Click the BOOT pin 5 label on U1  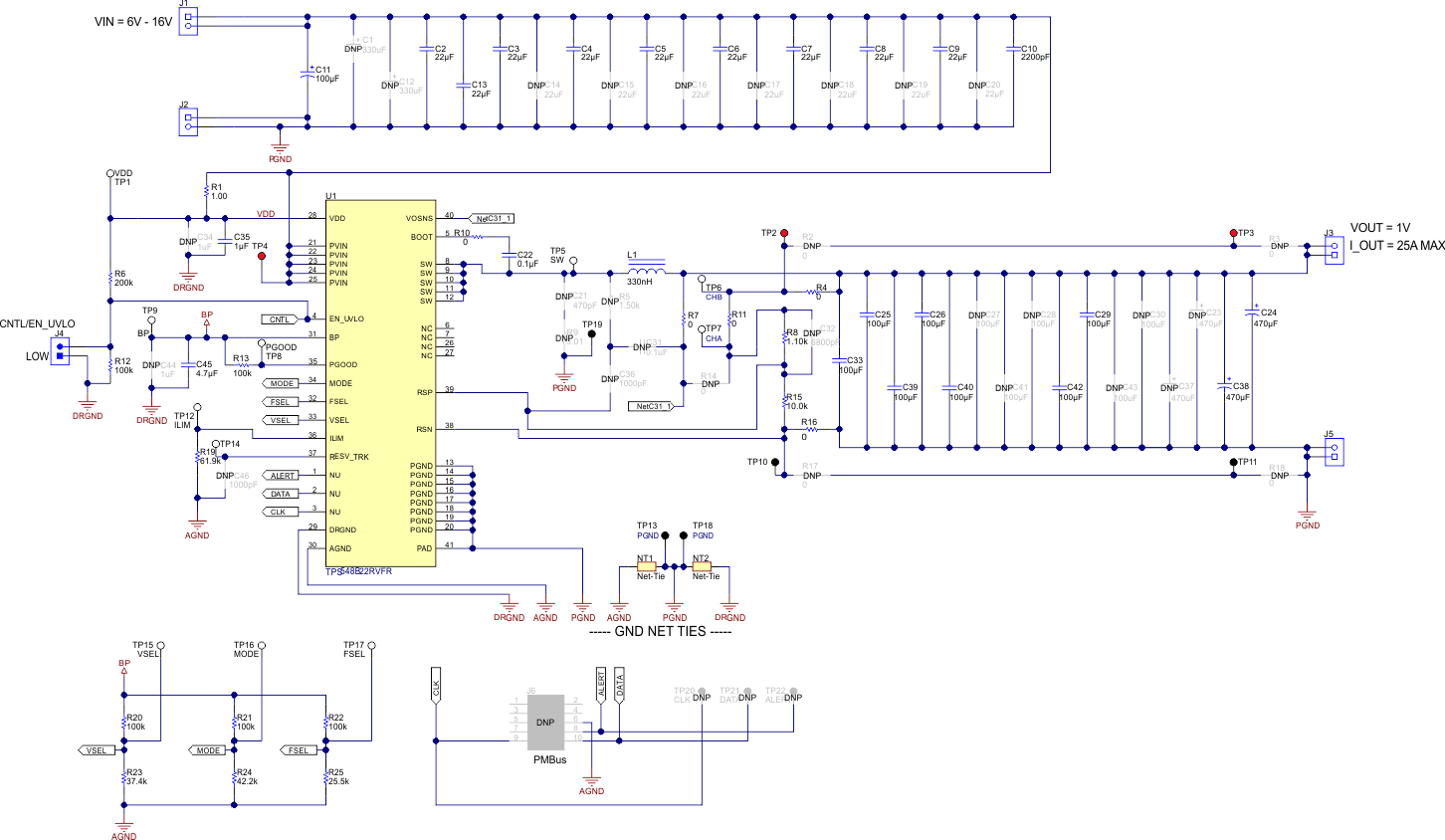(x=422, y=237)
